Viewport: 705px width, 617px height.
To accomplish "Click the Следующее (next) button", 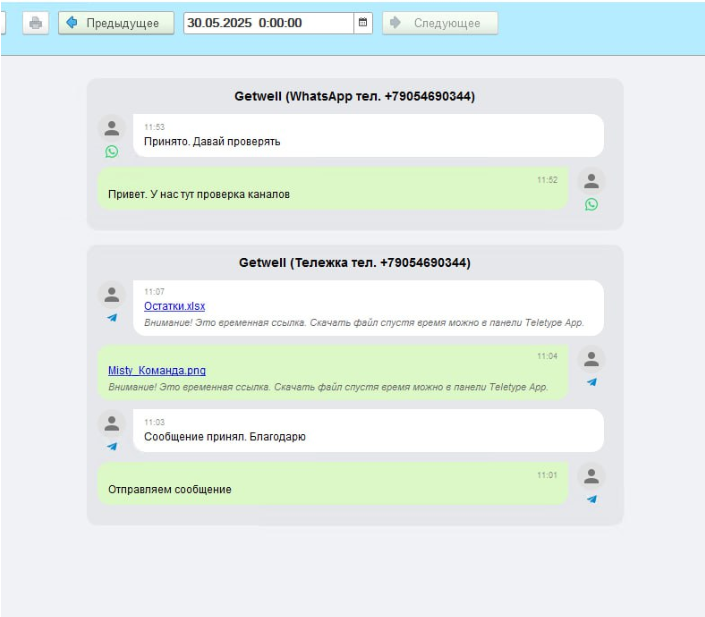I will click(x=440, y=23).
